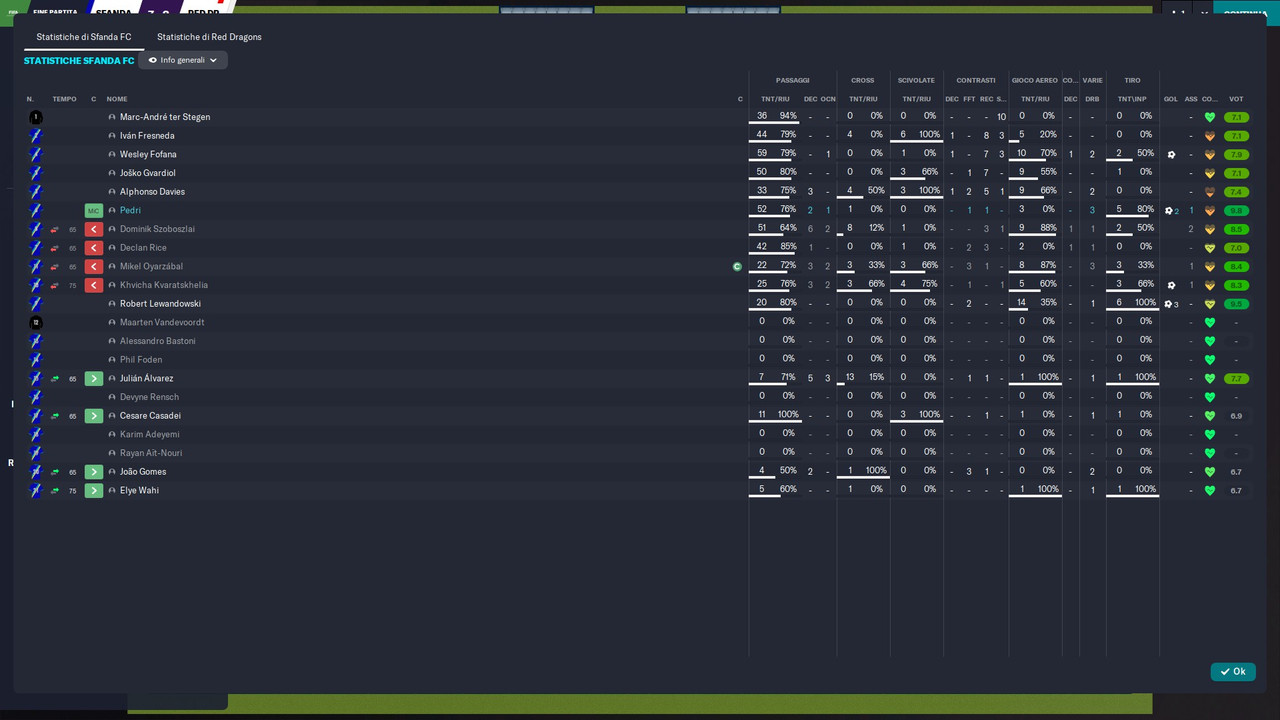Screen dimensions: 1280x720
Task: Click the goal ball icon in Lewandowski's row
Action: point(1168,304)
